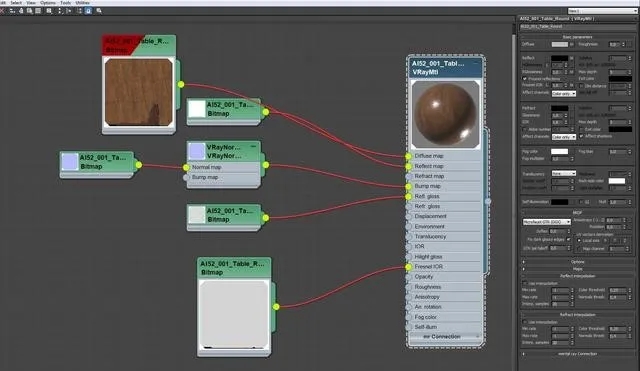Collapse the VRayNormalMap node with its minus button

(253, 146)
